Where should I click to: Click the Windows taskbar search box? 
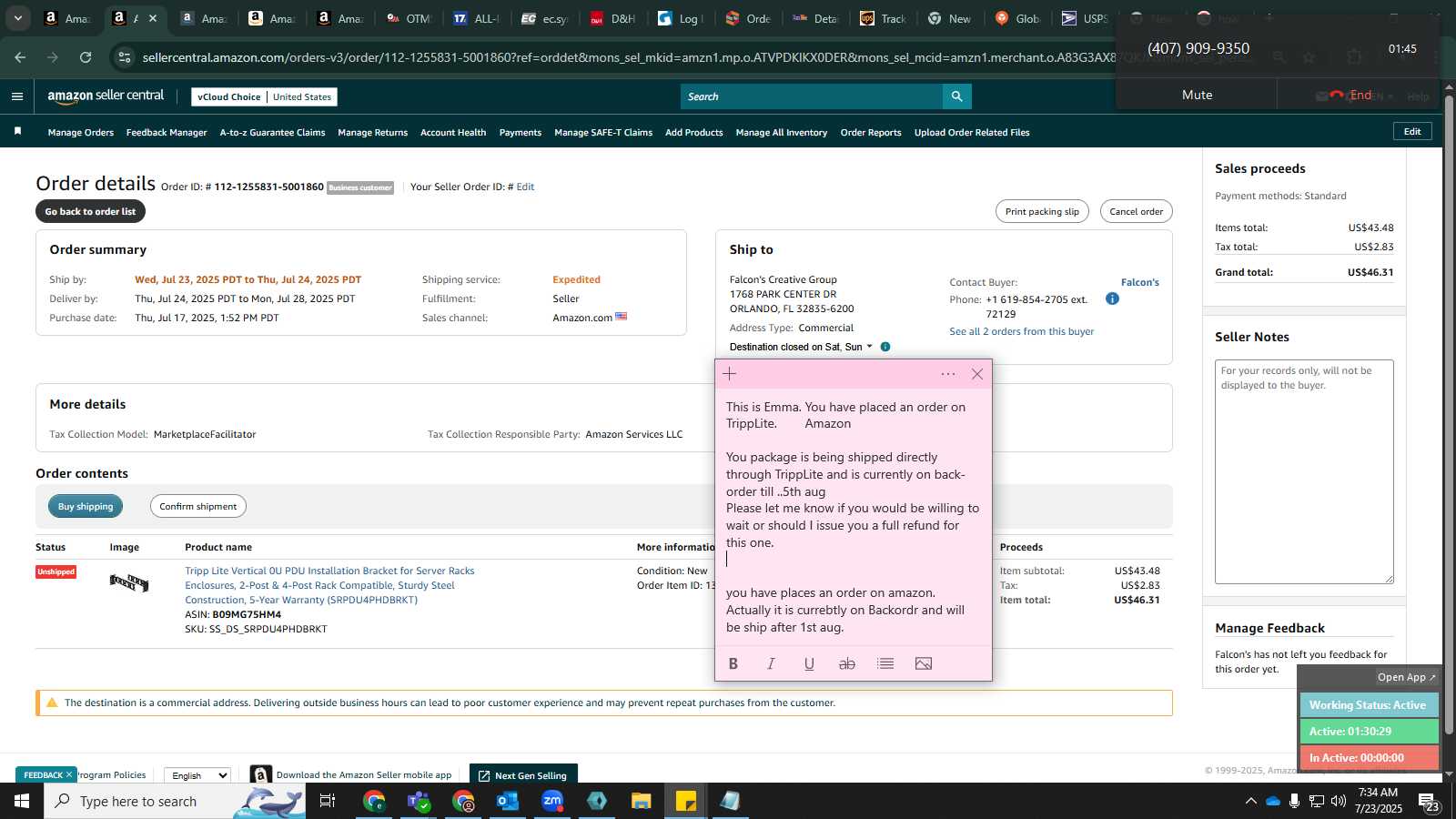pyautogui.click(x=175, y=801)
